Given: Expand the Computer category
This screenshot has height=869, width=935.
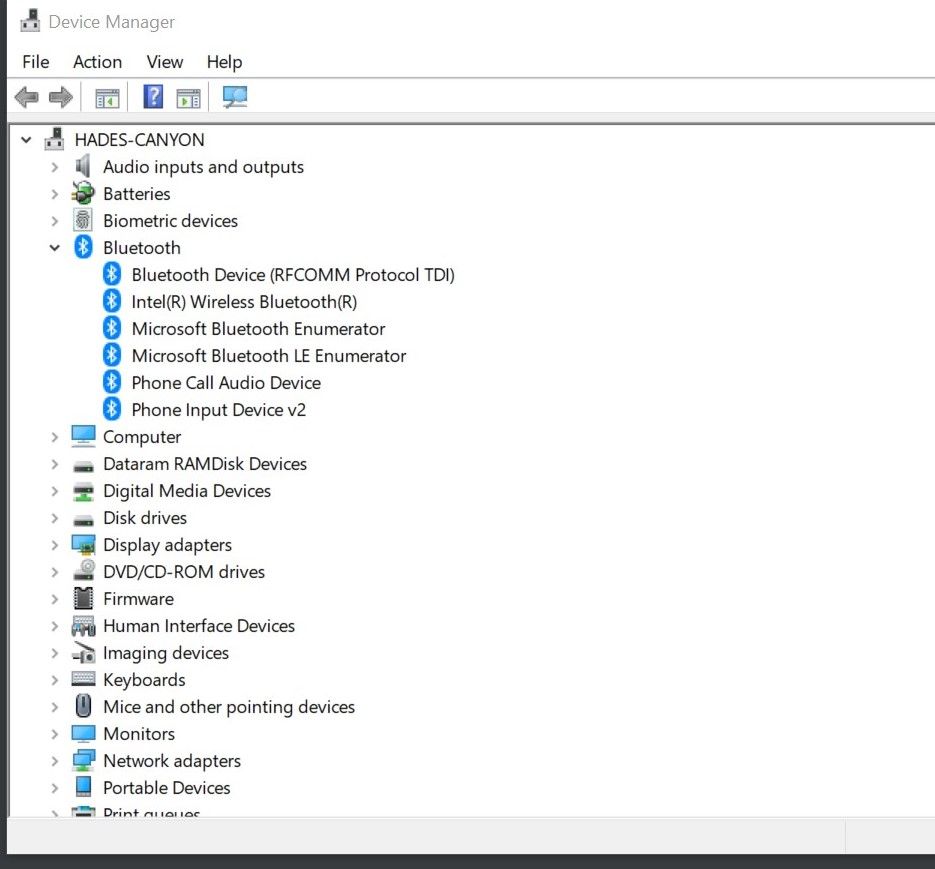Looking at the screenshot, I should [55, 437].
